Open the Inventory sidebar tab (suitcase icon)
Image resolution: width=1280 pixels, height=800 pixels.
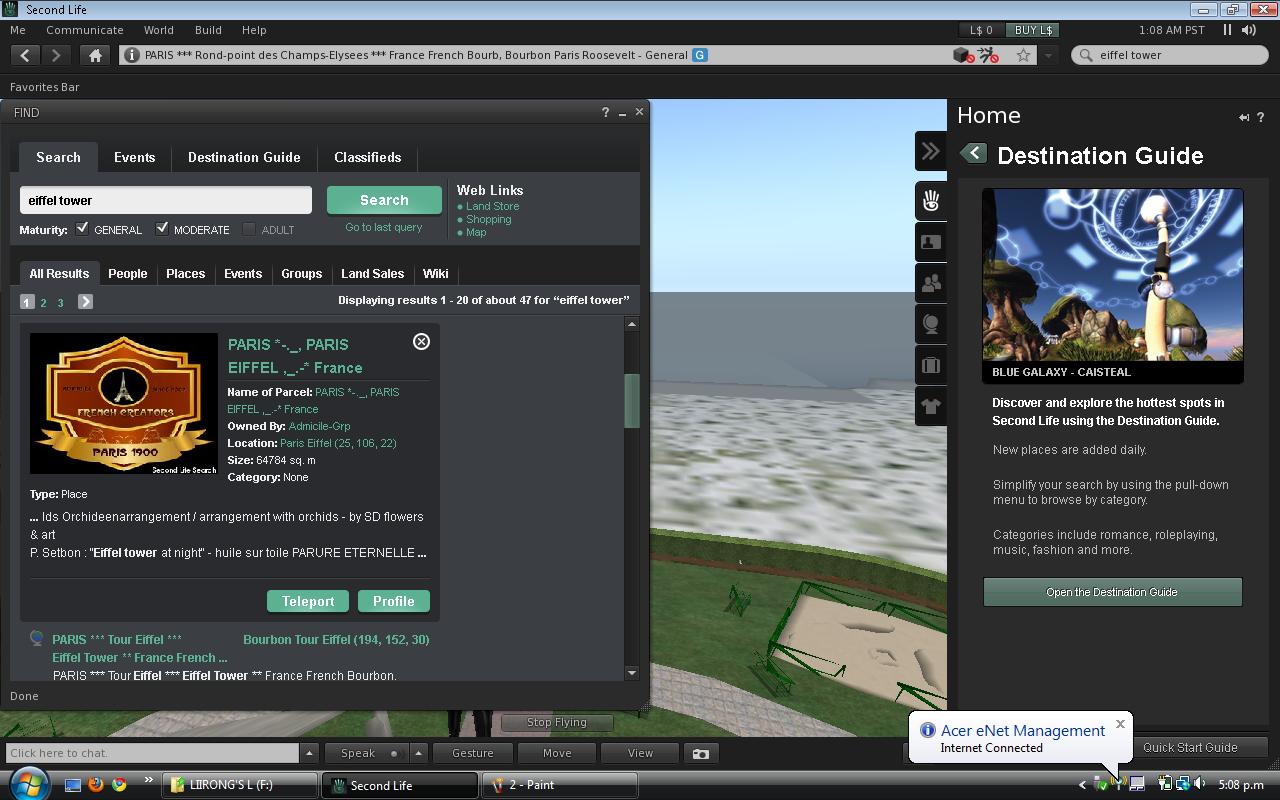pos(930,366)
